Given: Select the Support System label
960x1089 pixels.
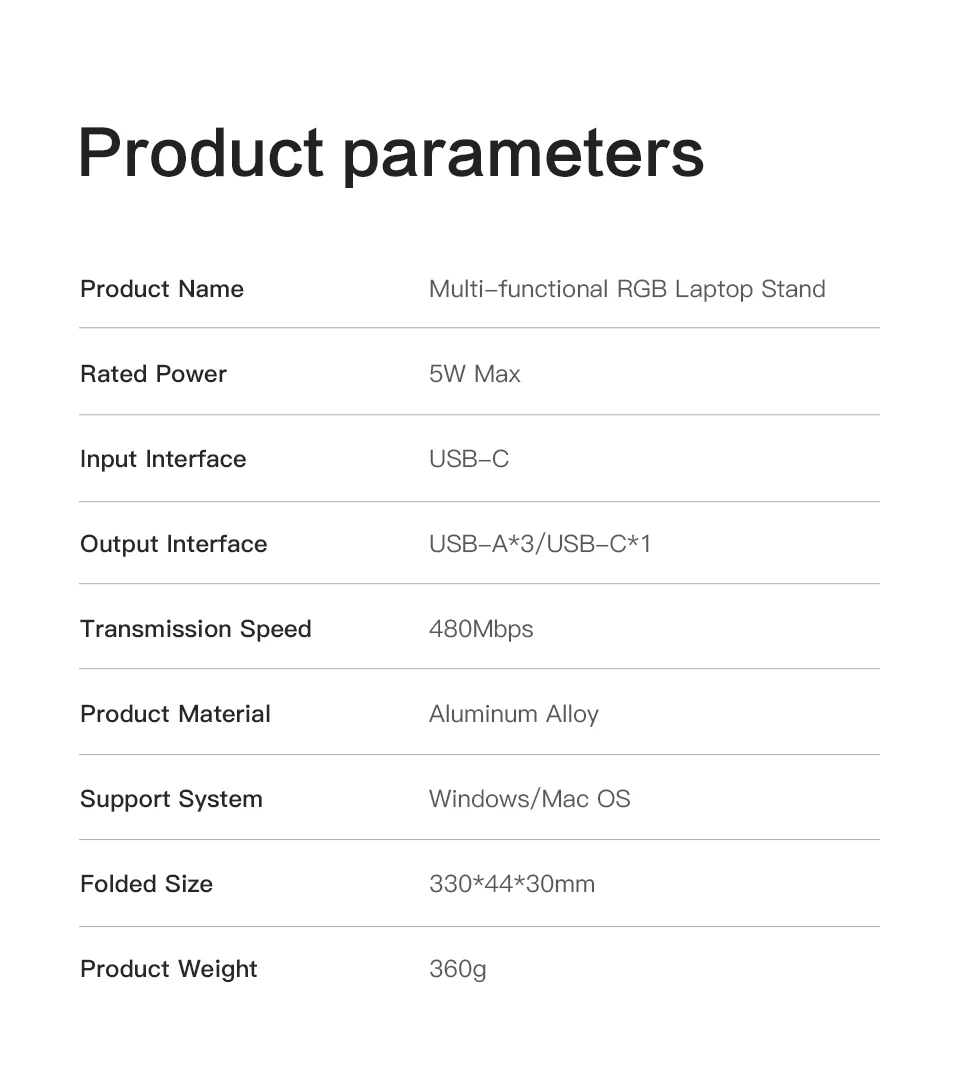Looking at the screenshot, I should (x=171, y=799).
